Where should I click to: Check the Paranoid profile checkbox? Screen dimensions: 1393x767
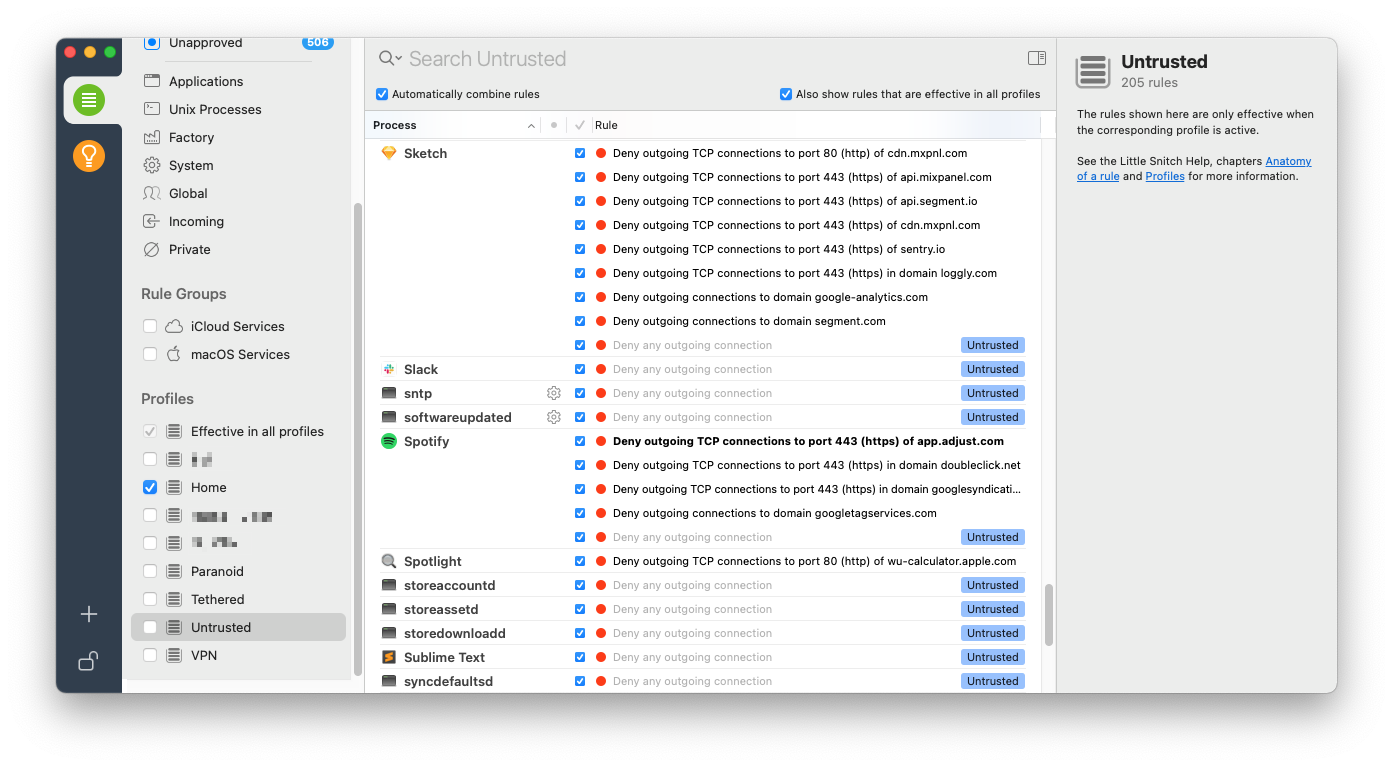(x=150, y=571)
